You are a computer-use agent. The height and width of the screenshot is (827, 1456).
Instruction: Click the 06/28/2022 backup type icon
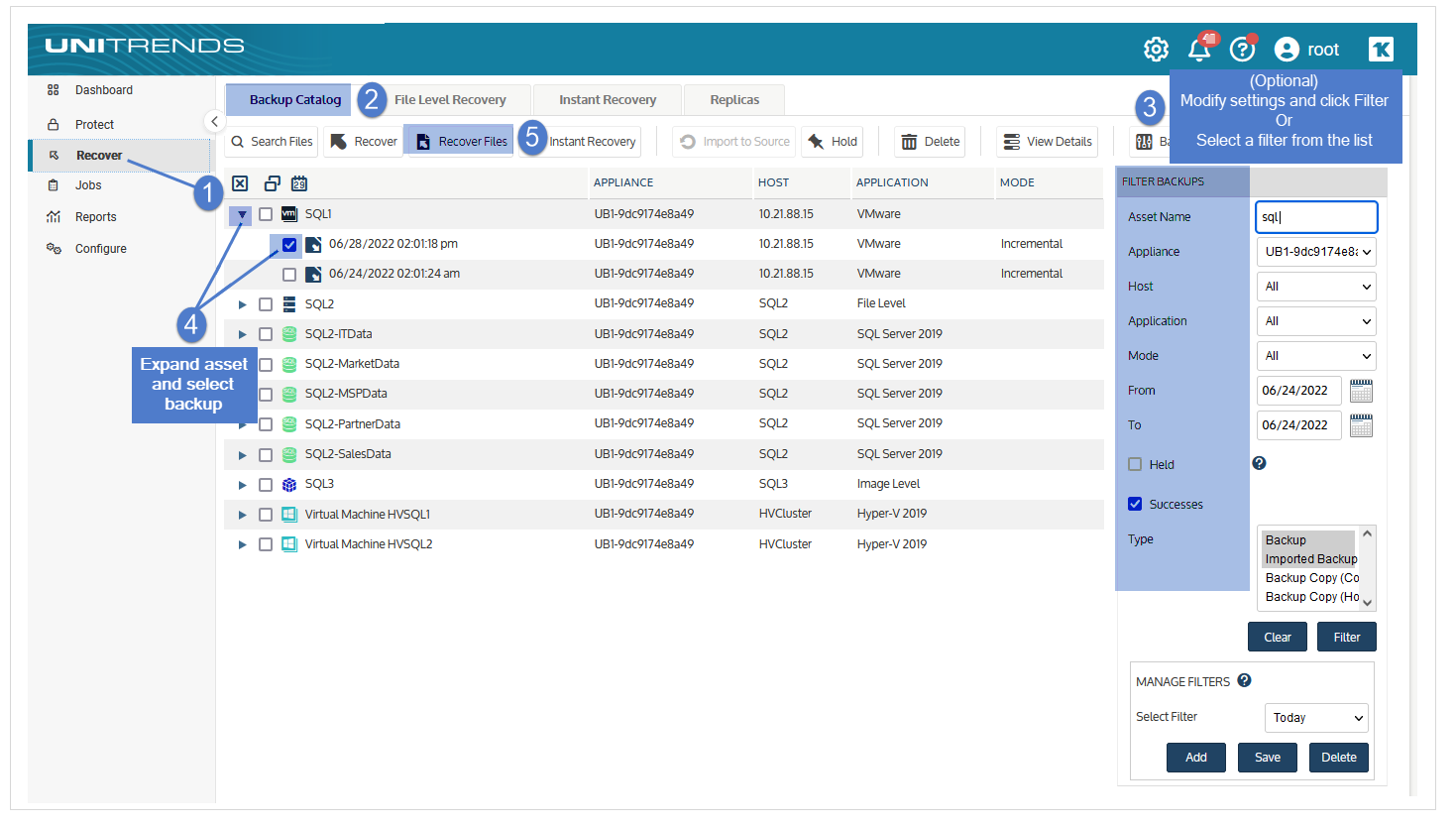313,244
